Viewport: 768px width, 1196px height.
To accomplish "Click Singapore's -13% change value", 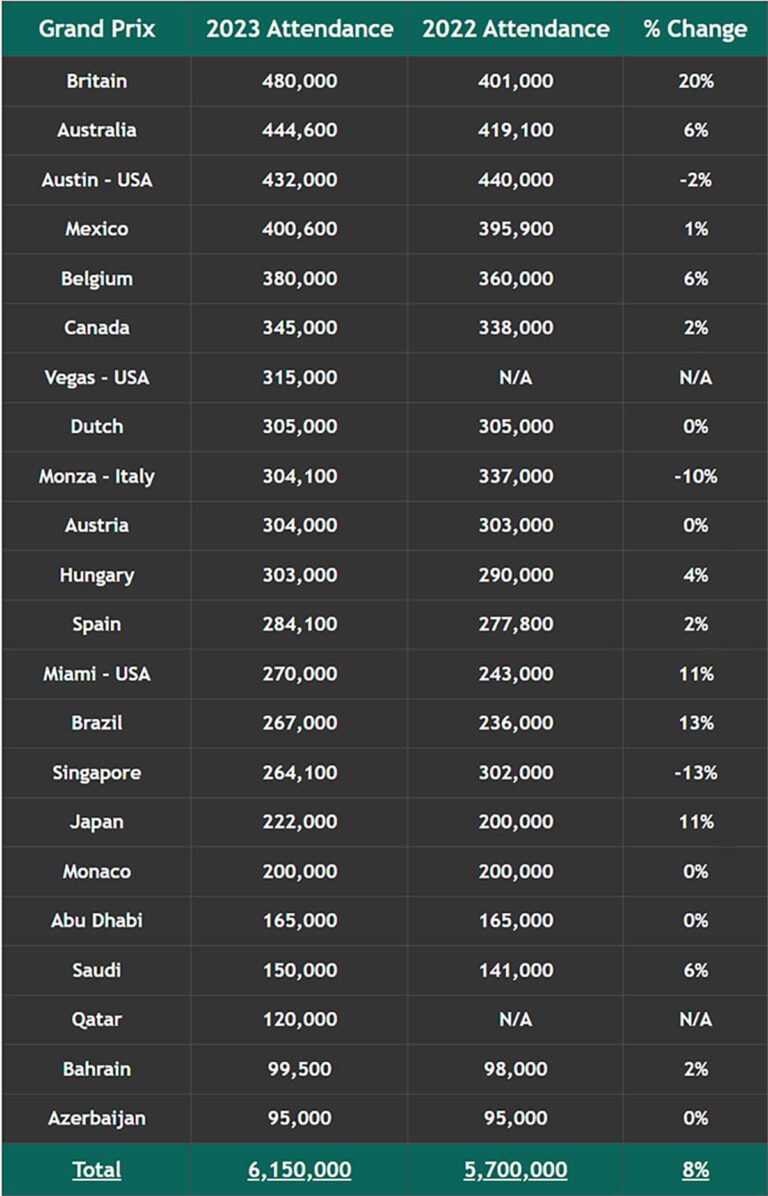I will [695, 773].
